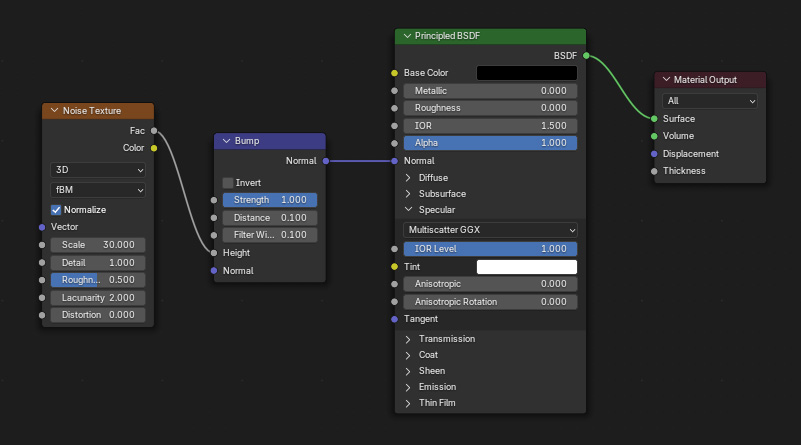Click the Material Output Displacement socket
801x445 pixels.
[x=654, y=154]
